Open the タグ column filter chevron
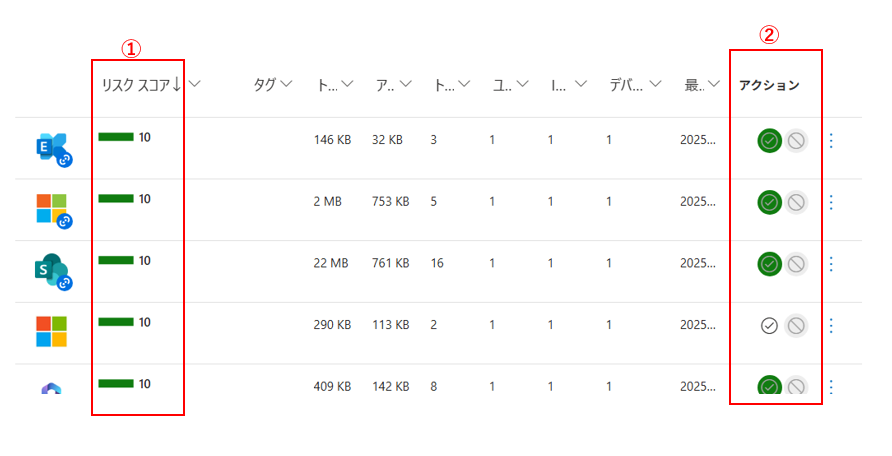 click(287, 84)
